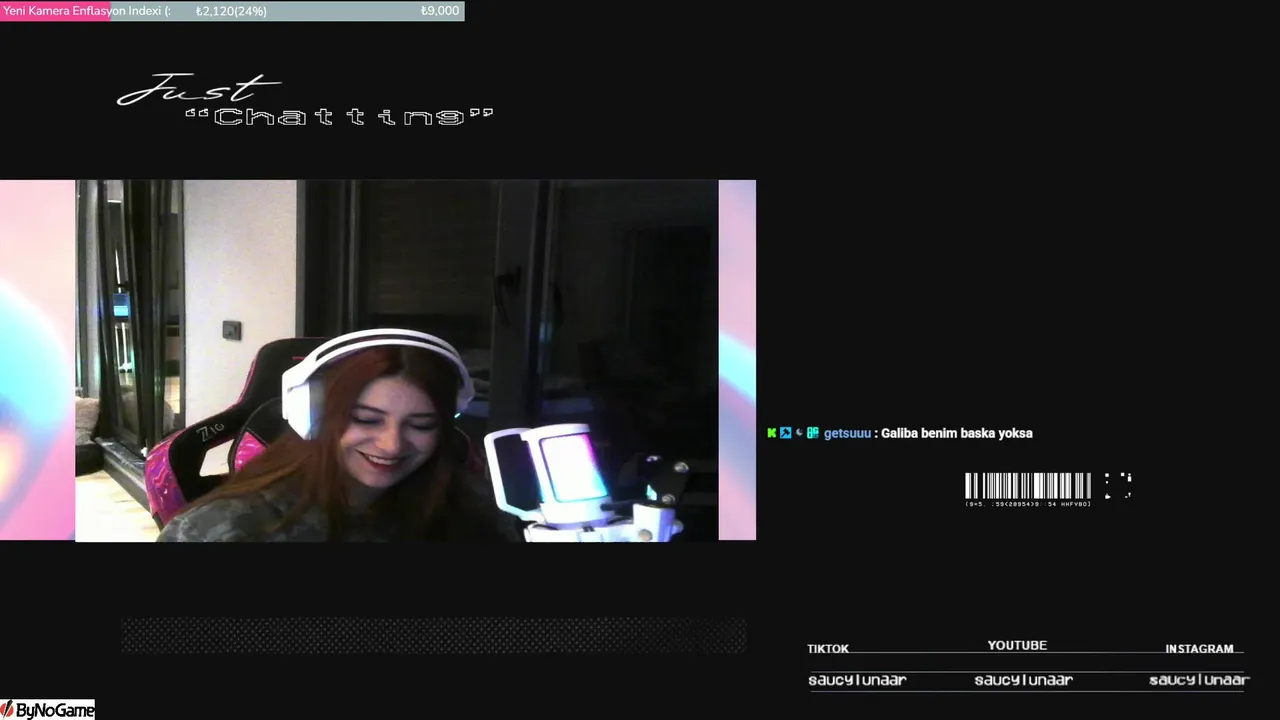1280x720 pixels.
Task: Click the Just Chatting title graphic
Action: tap(305, 101)
